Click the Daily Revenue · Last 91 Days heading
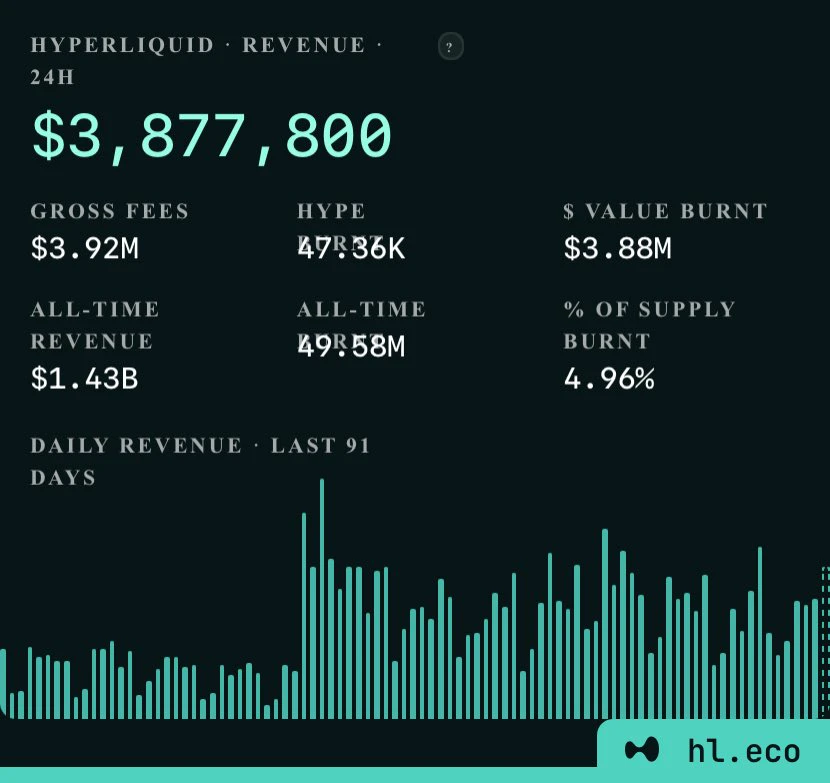The height and width of the screenshot is (783, 830). (200, 461)
